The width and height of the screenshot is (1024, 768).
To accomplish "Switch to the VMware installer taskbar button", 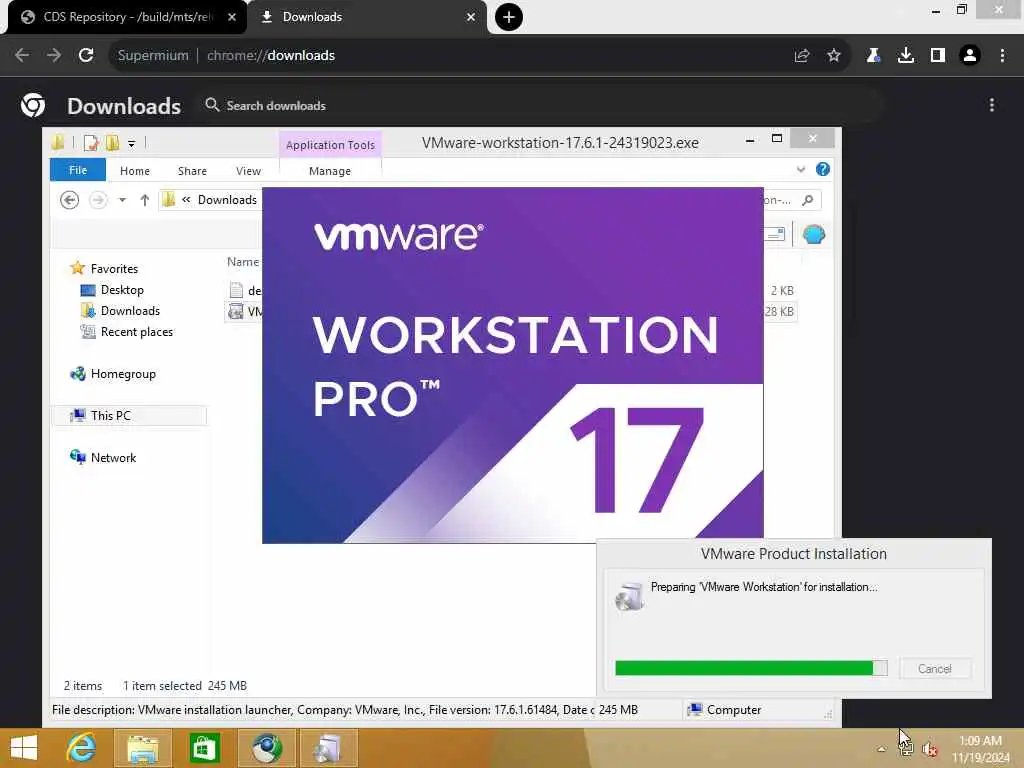I will pos(328,748).
